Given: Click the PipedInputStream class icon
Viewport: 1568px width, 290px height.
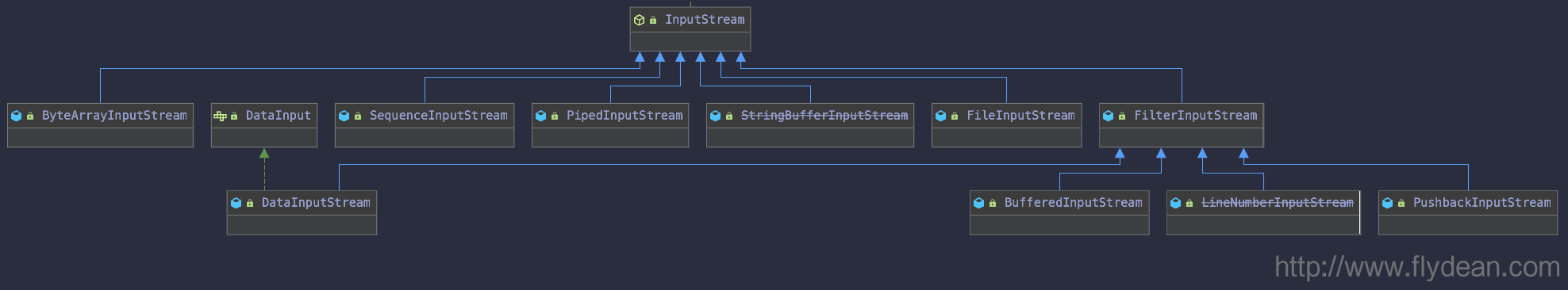Looking at the screenshot, I should coord(540,116).
